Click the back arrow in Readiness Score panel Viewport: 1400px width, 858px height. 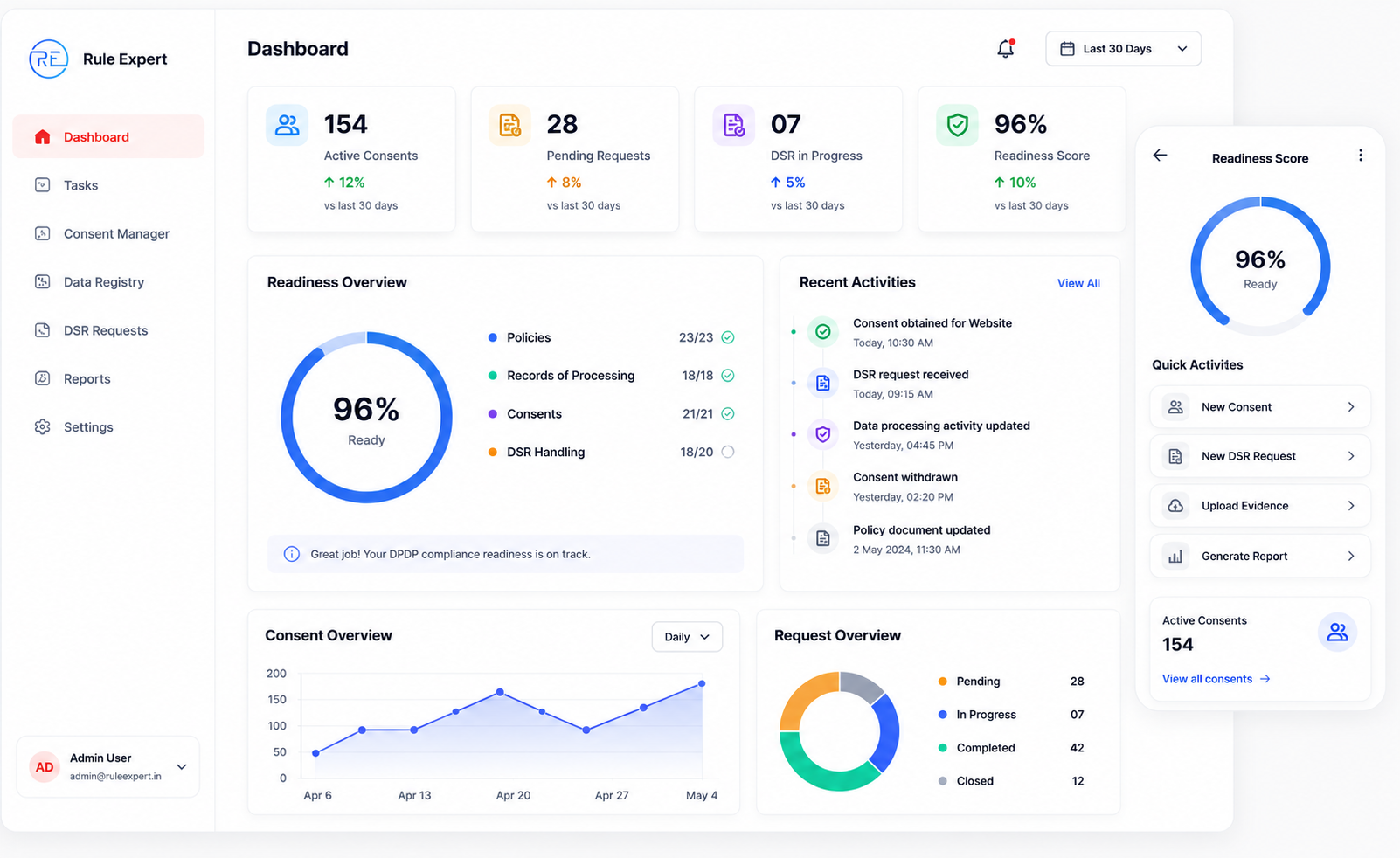(1160, 155)
